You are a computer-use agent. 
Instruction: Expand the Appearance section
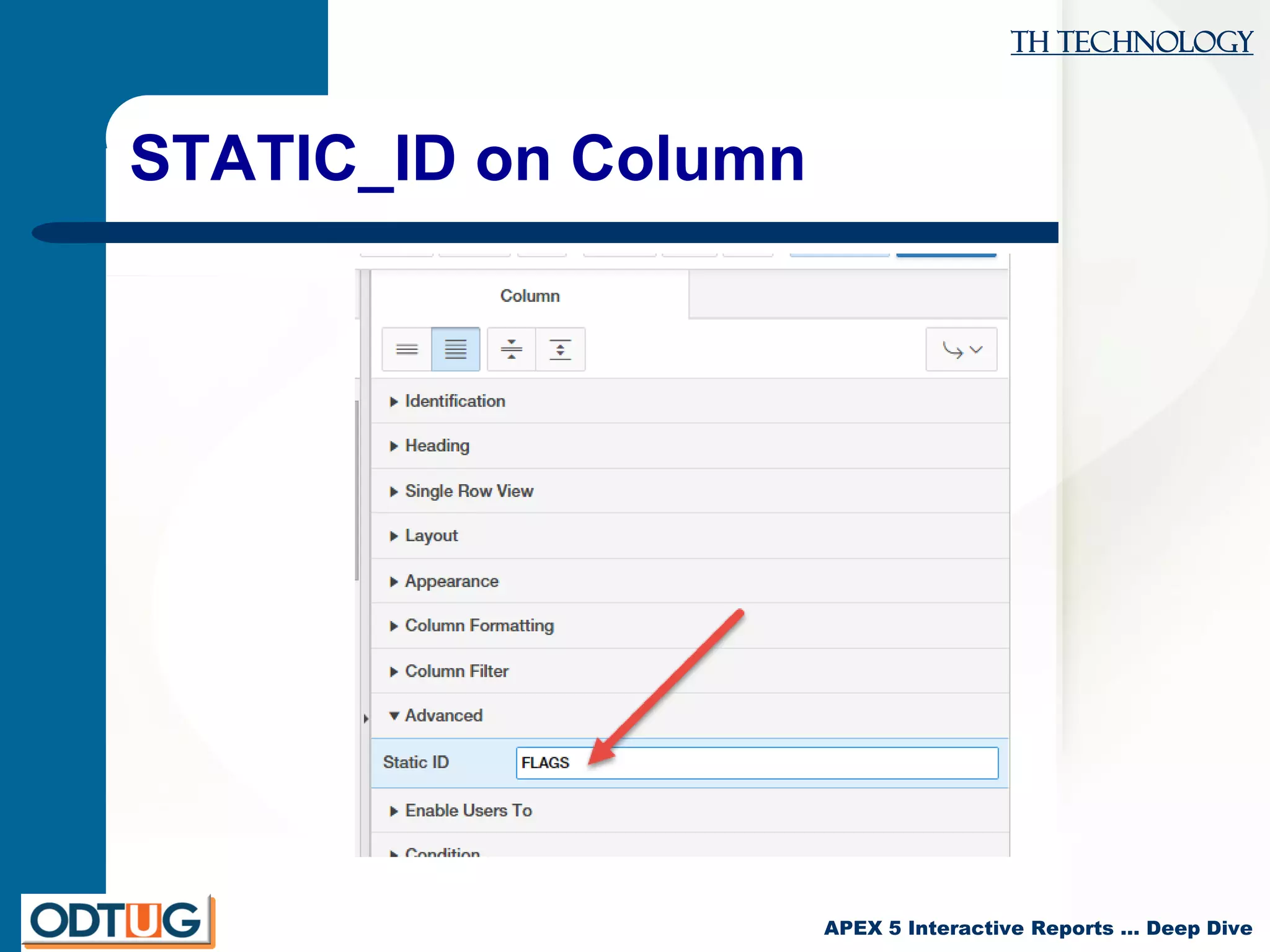(690, 581)
